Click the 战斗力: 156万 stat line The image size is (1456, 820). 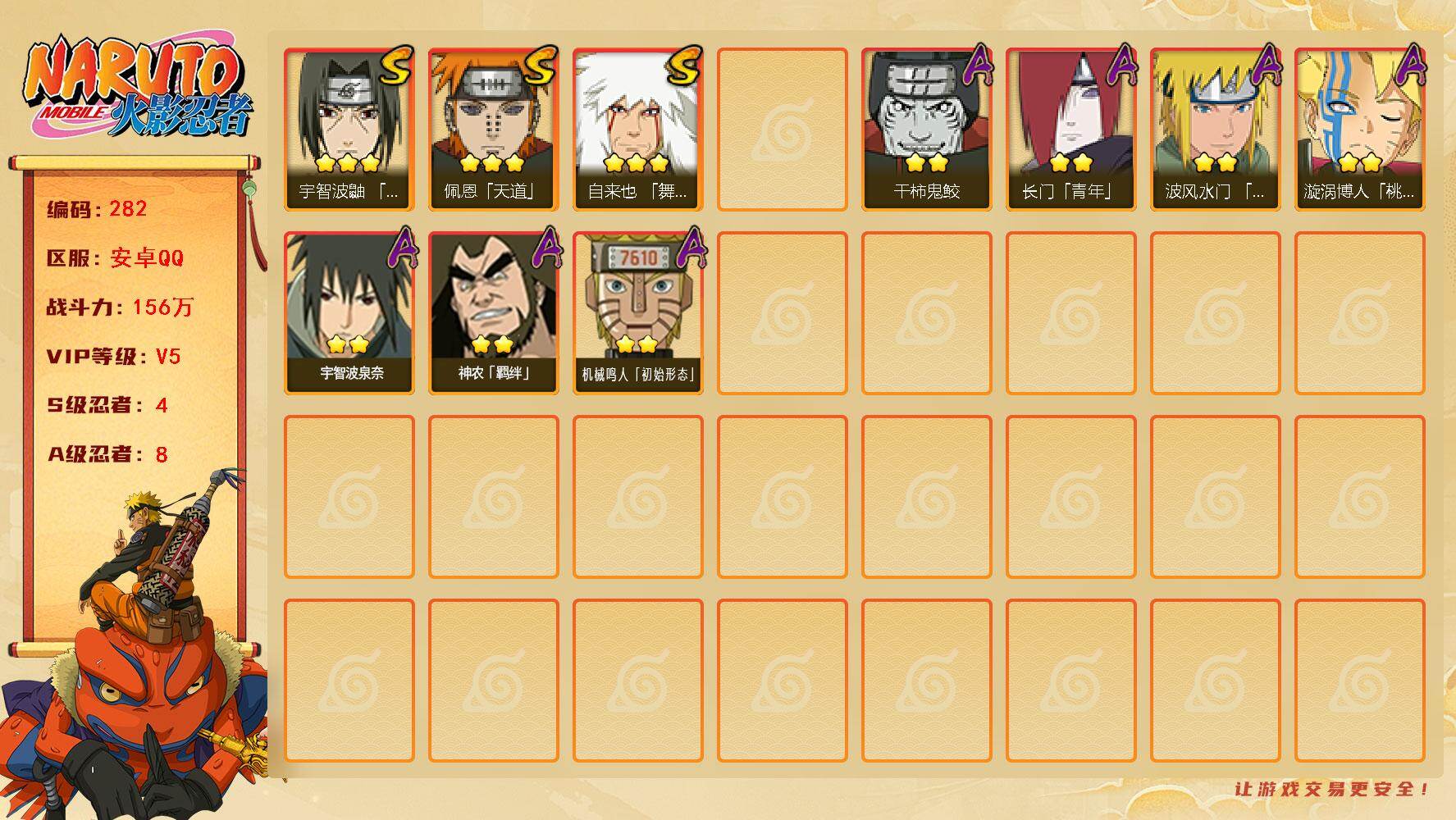click(120, 307)
